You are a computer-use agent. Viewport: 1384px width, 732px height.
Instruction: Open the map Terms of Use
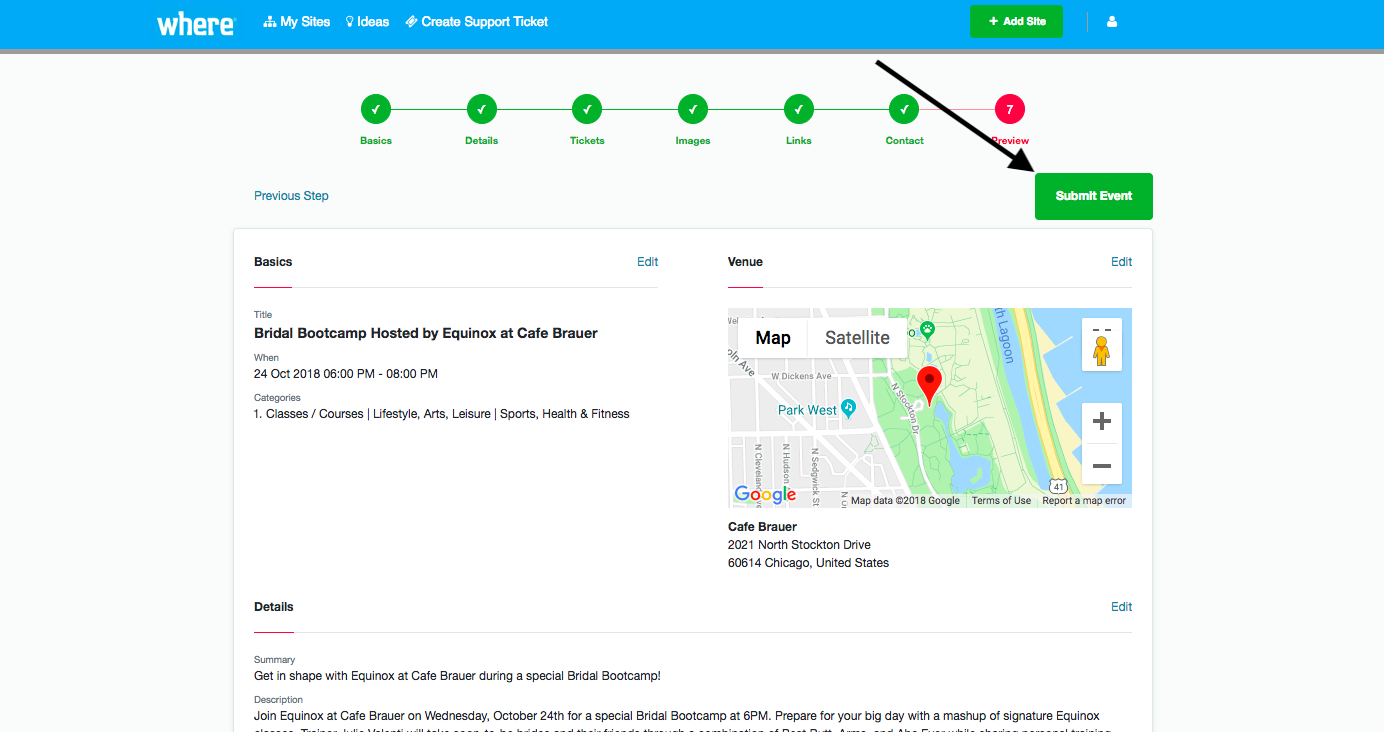coord(1001,501)
